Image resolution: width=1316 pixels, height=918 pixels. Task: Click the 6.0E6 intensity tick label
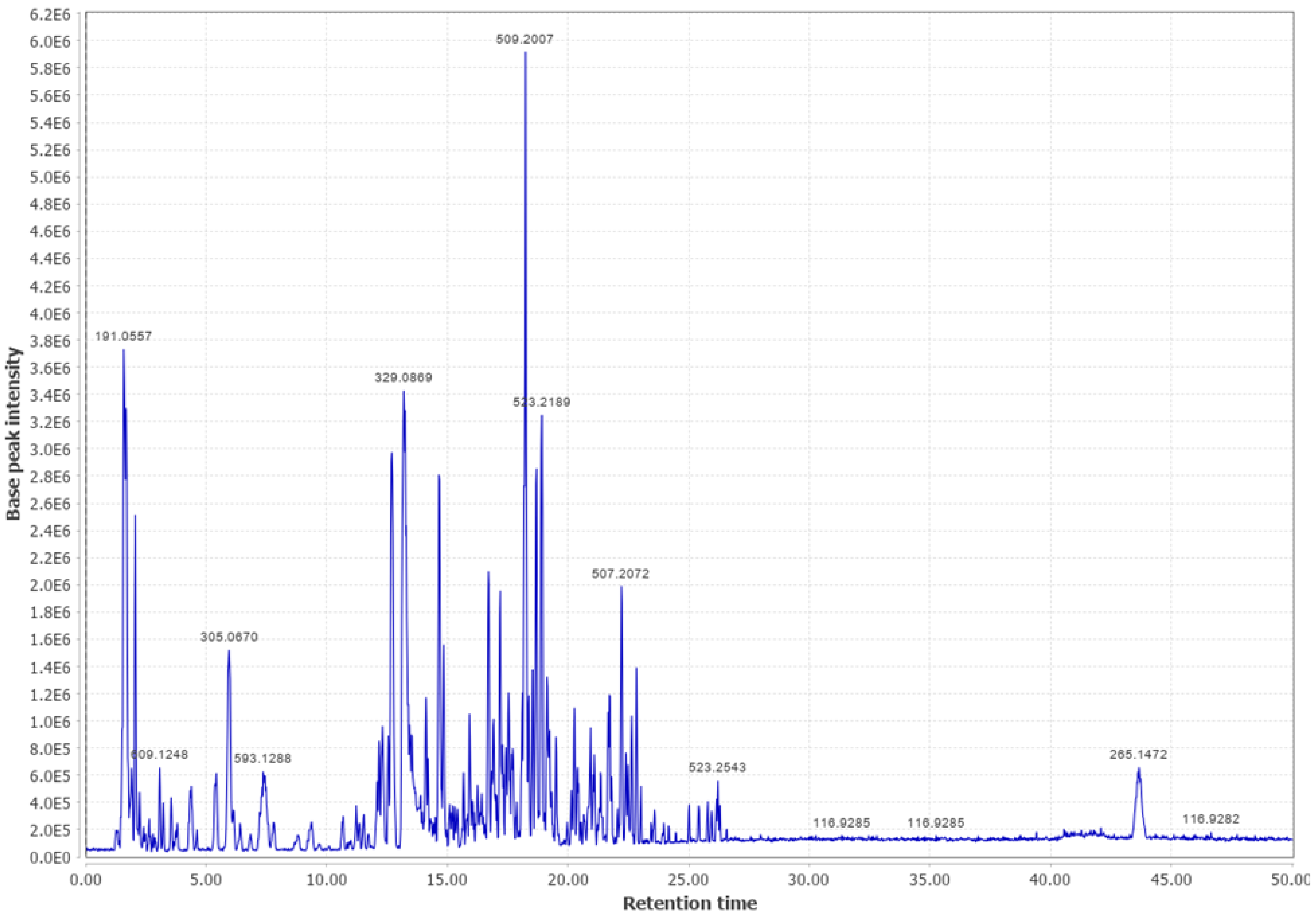click(50, 41)
